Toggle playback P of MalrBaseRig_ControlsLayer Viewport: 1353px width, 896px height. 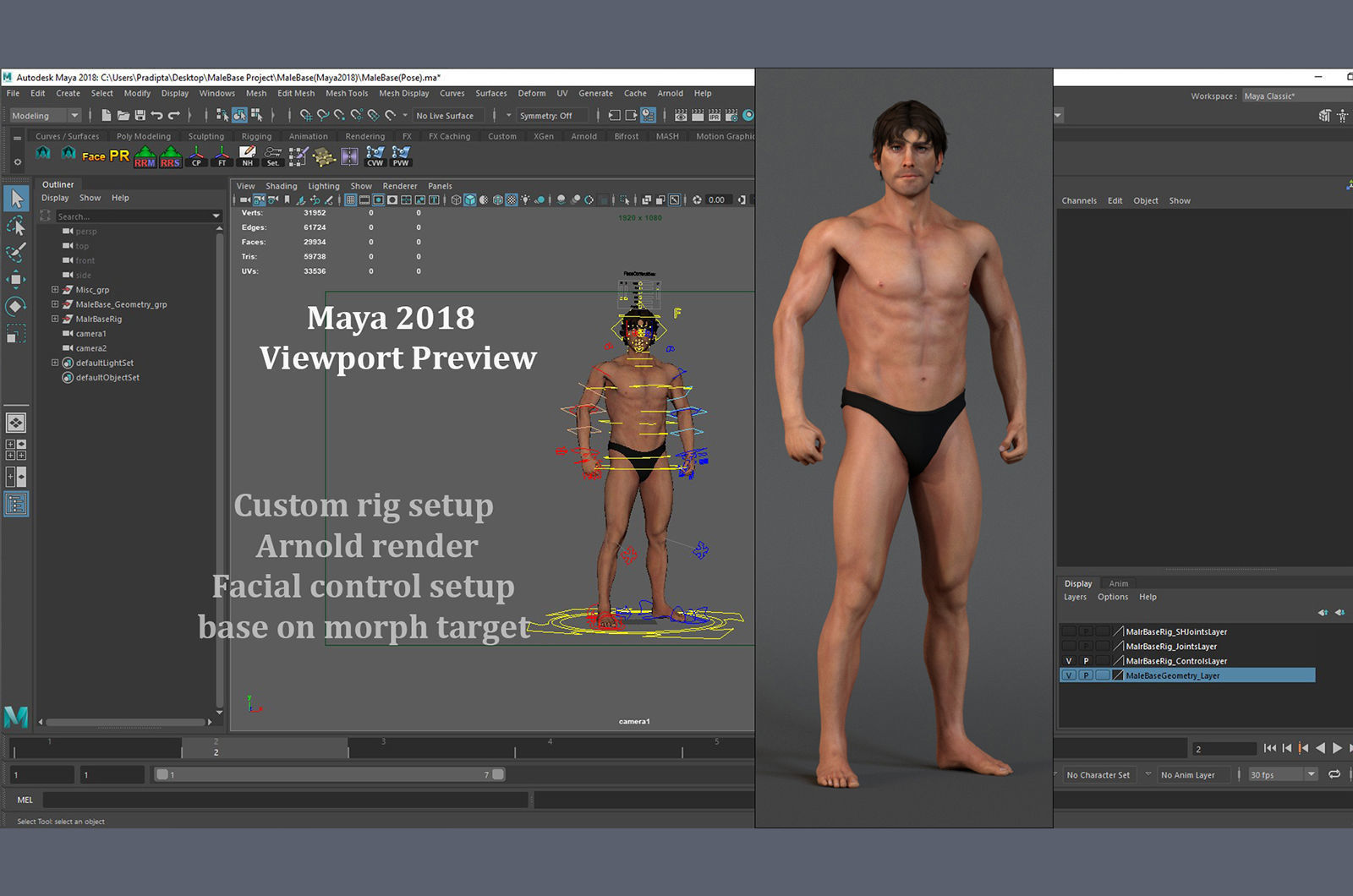[1086, 661]
